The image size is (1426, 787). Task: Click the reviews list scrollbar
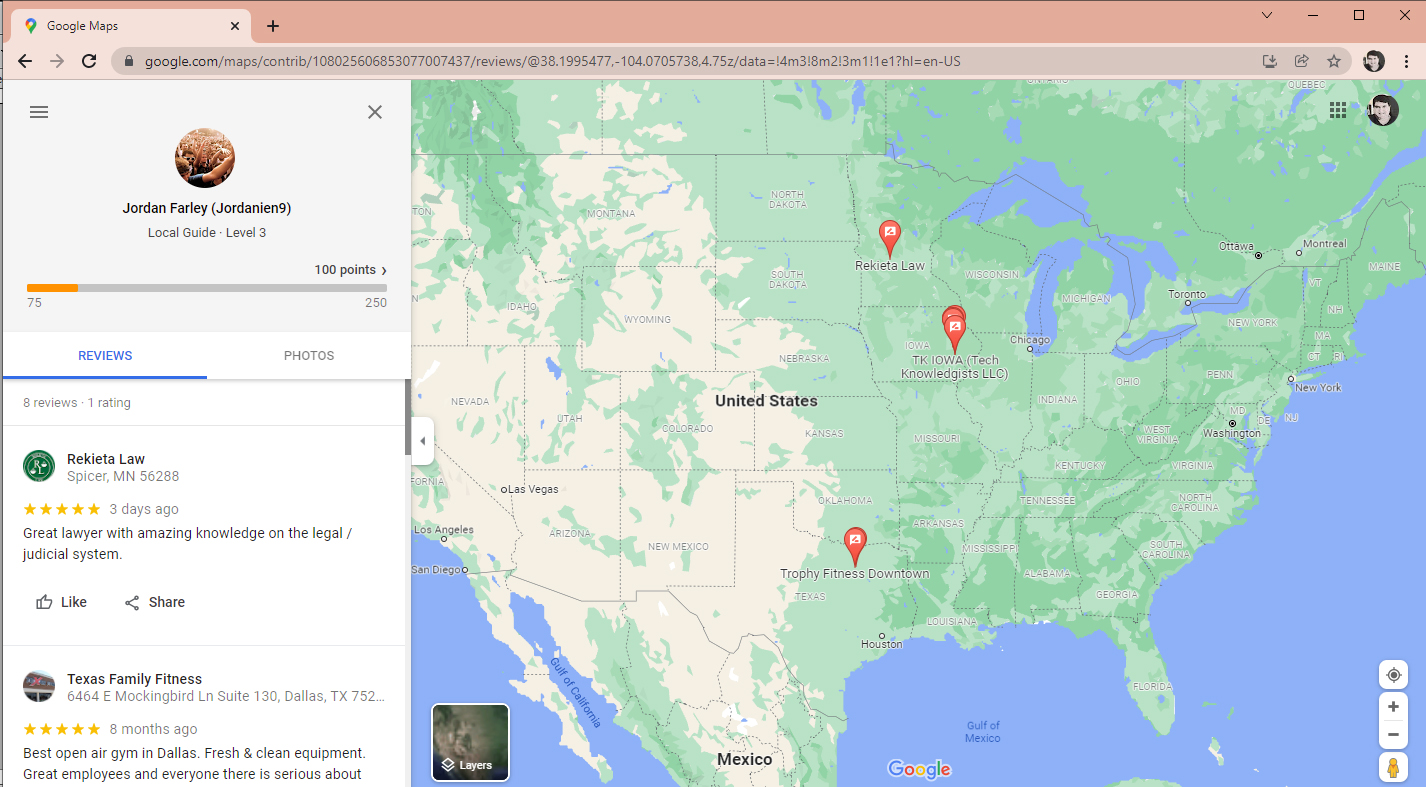(407, 417)
